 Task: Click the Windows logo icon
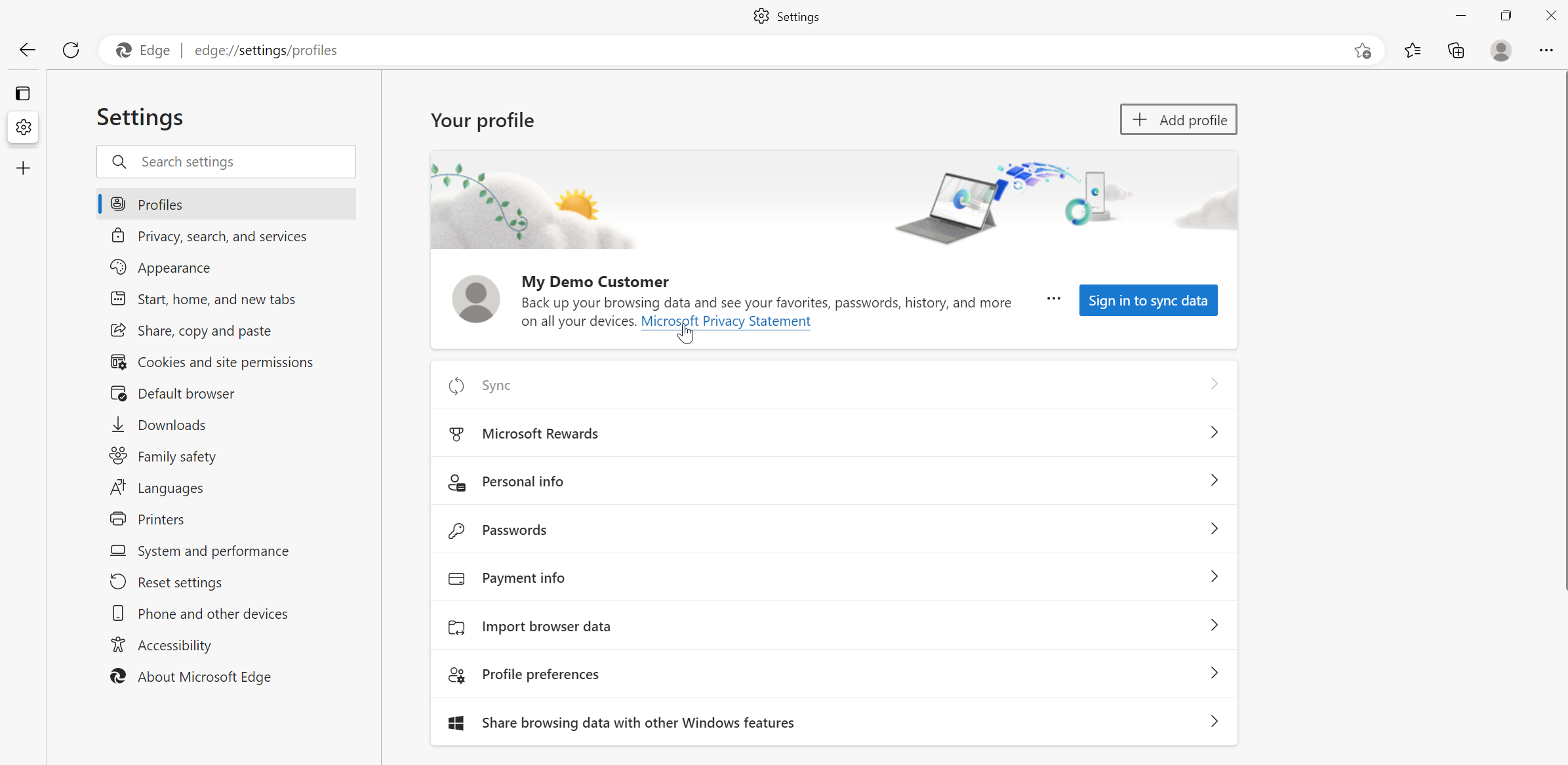[456, 723]
